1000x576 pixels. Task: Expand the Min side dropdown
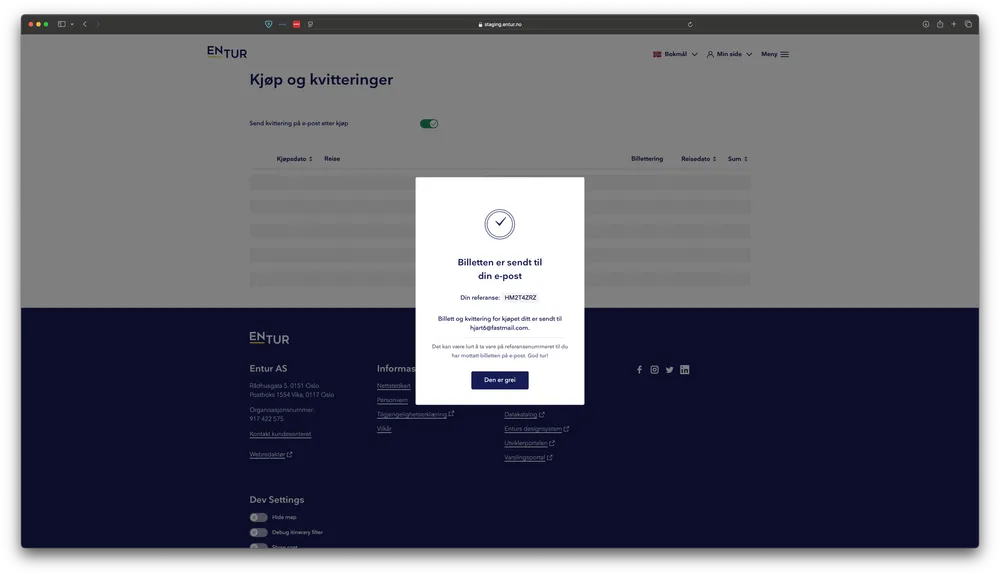pos(729,54)
